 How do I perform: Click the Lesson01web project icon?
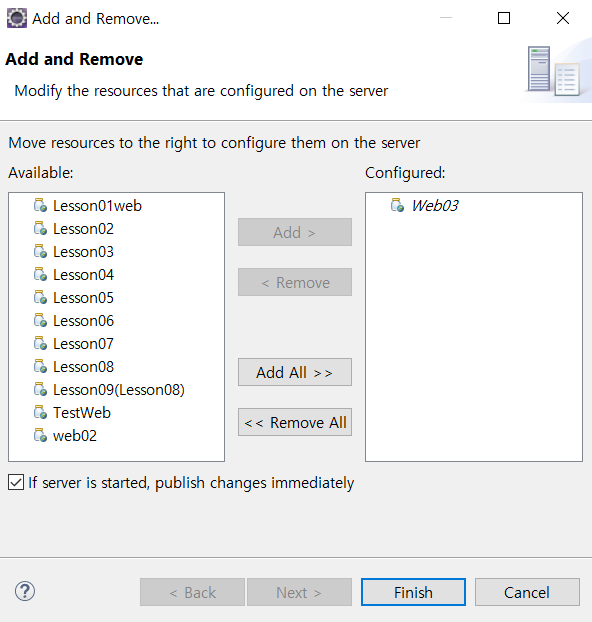click(40, 205)
